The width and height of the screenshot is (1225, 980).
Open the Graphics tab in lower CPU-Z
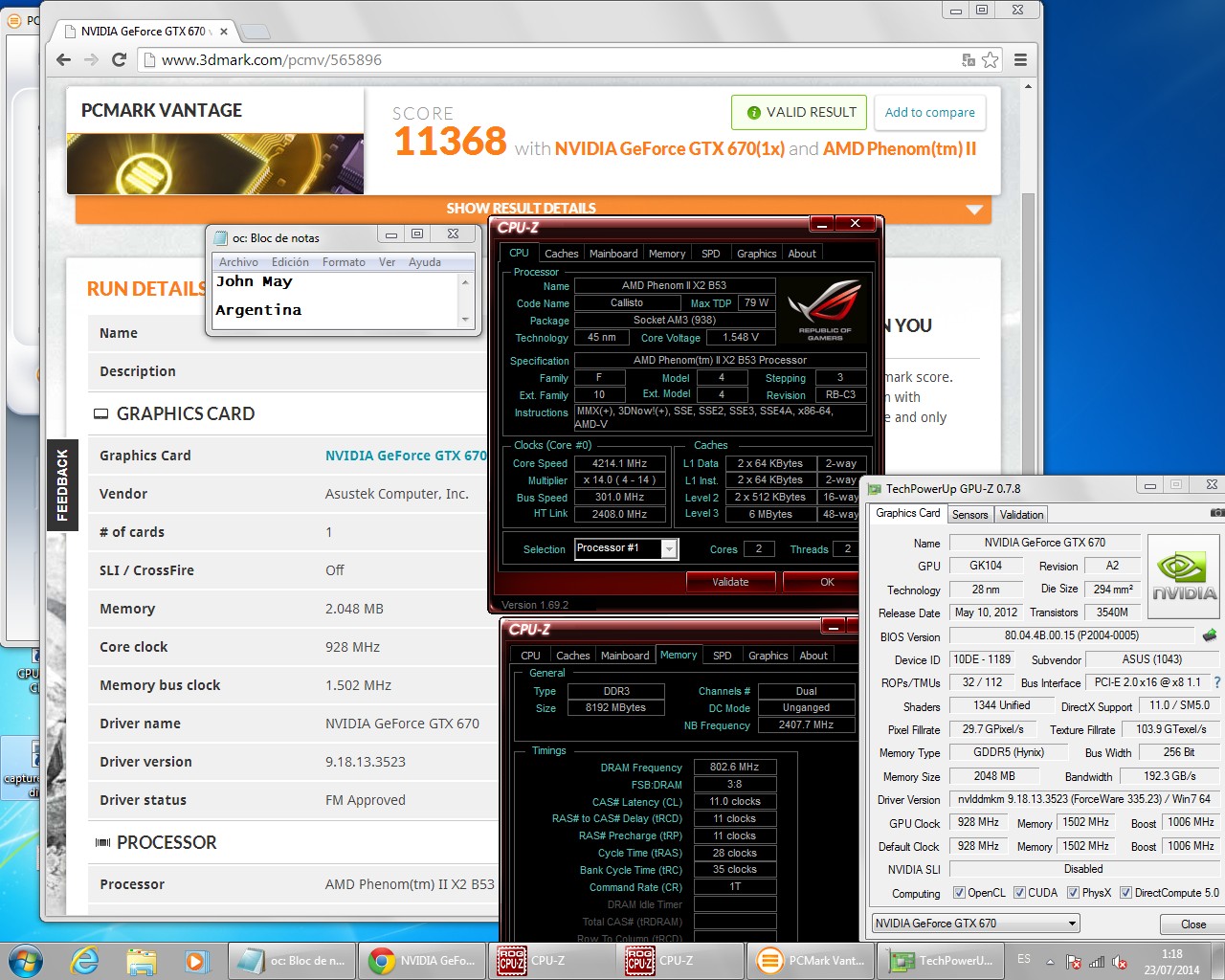point(768,656)
